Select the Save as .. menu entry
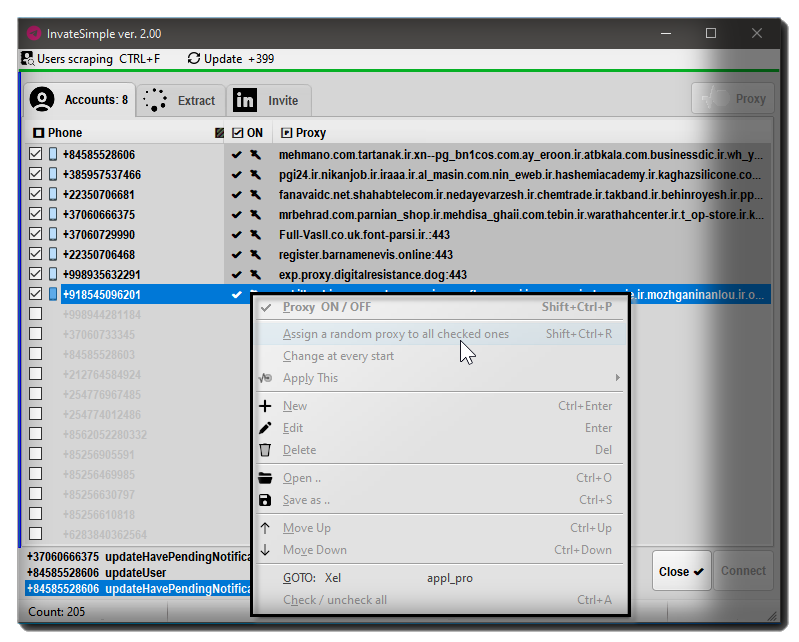 (x=439, y=500)
